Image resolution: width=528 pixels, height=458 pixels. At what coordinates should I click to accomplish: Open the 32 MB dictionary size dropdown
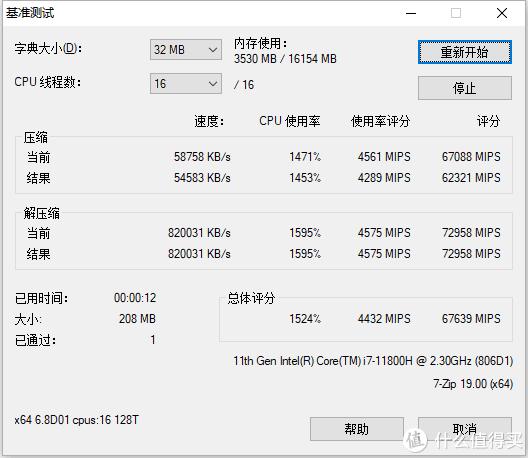[x=186, y=50]
